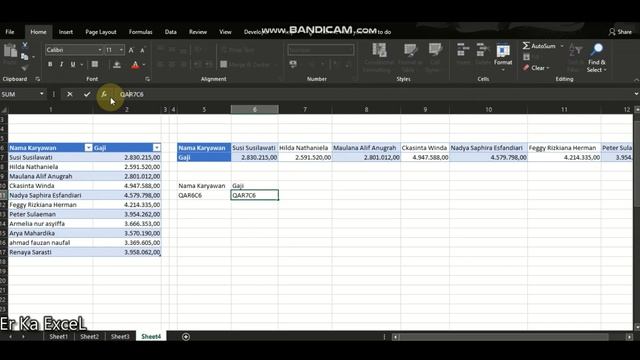
Task: Open Nama Karyawan filter dropdown
Action: click(x=88, y=148)
